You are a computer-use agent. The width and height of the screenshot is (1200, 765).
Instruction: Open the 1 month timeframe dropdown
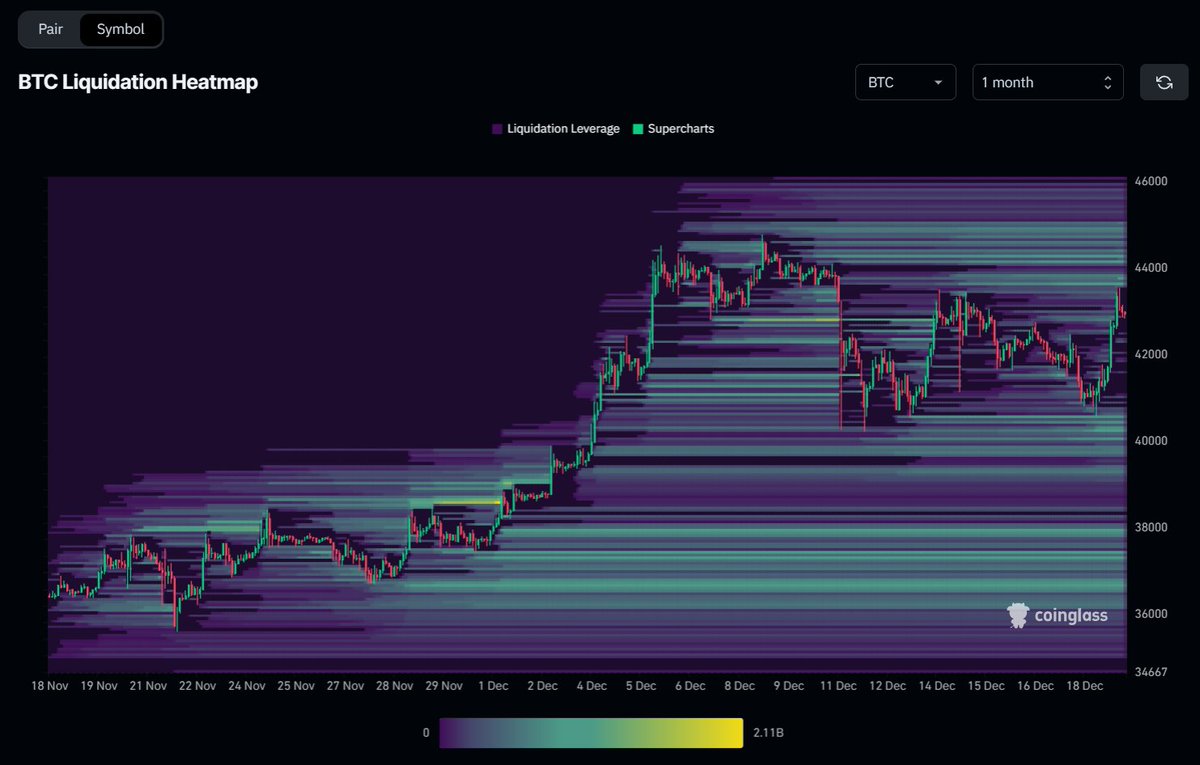tap(1047, 81)
